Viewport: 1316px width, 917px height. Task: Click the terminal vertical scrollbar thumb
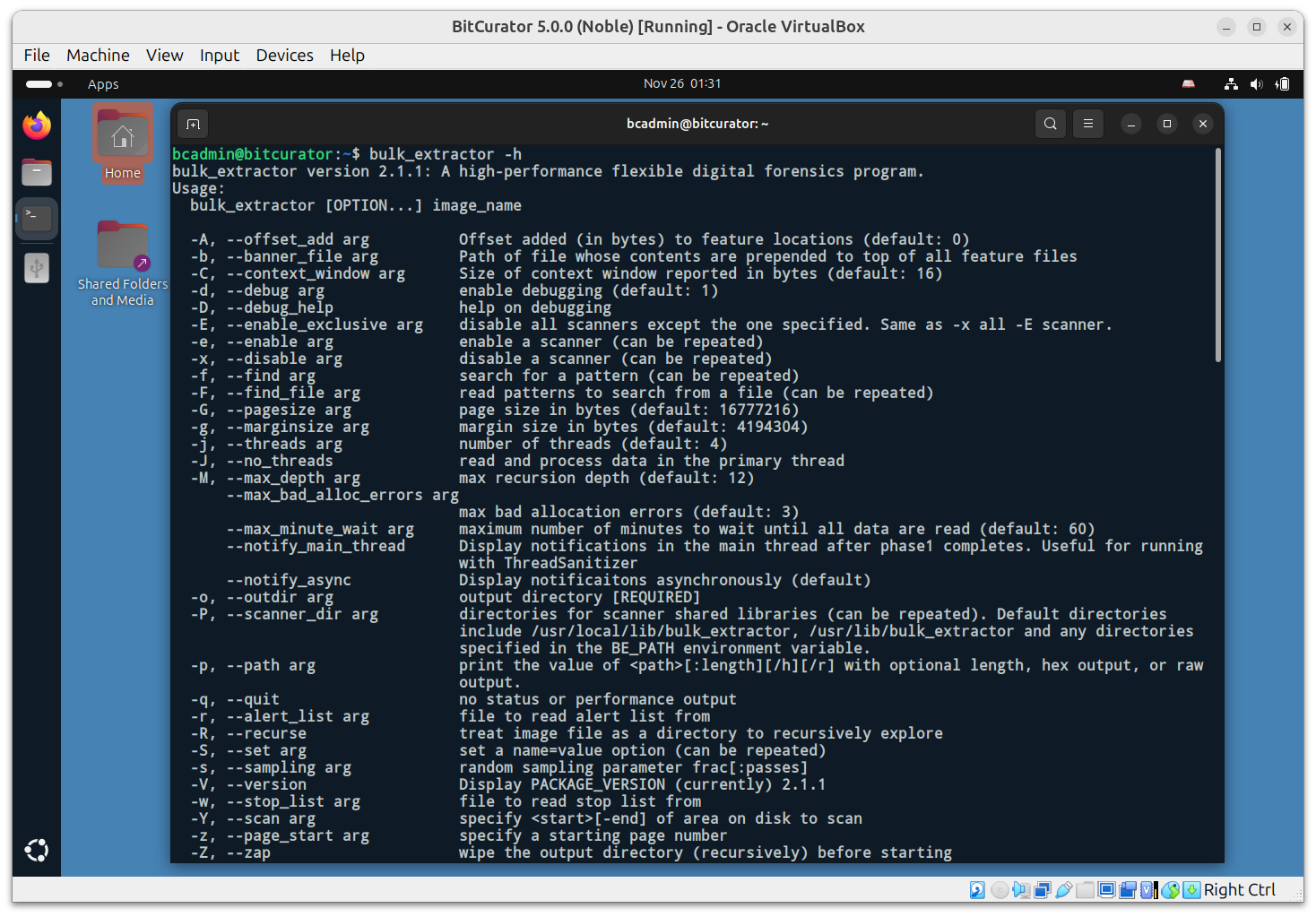point(1217,255)
